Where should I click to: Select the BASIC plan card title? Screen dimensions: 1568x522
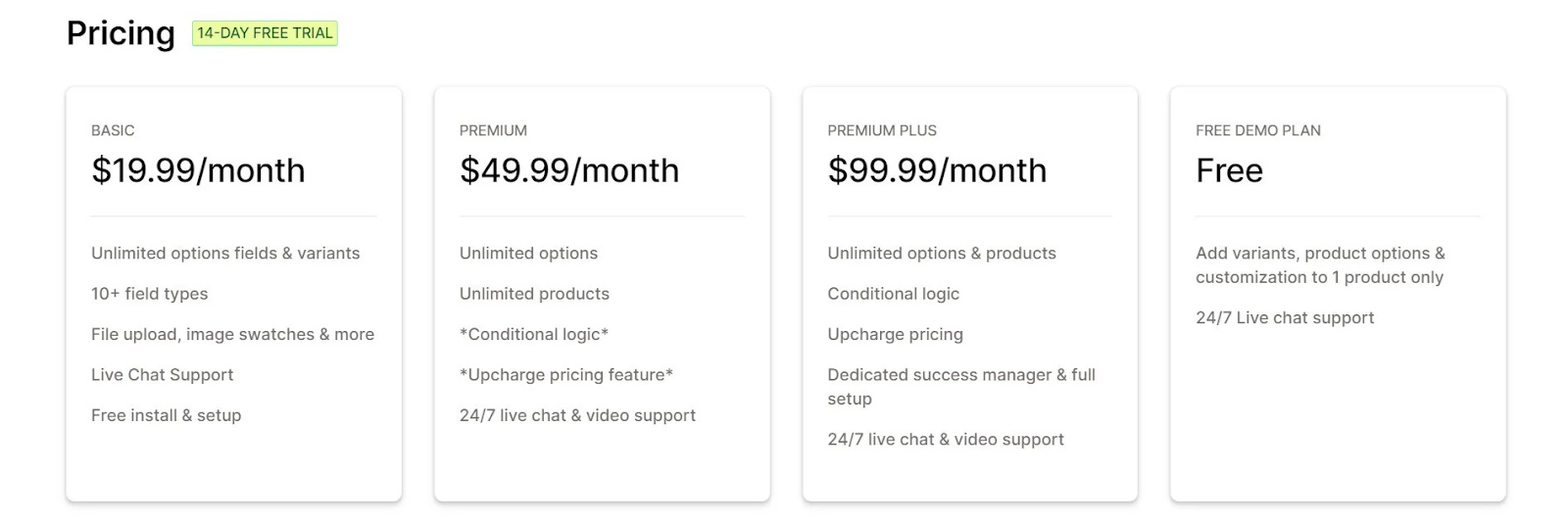click(x=113, y=130)
